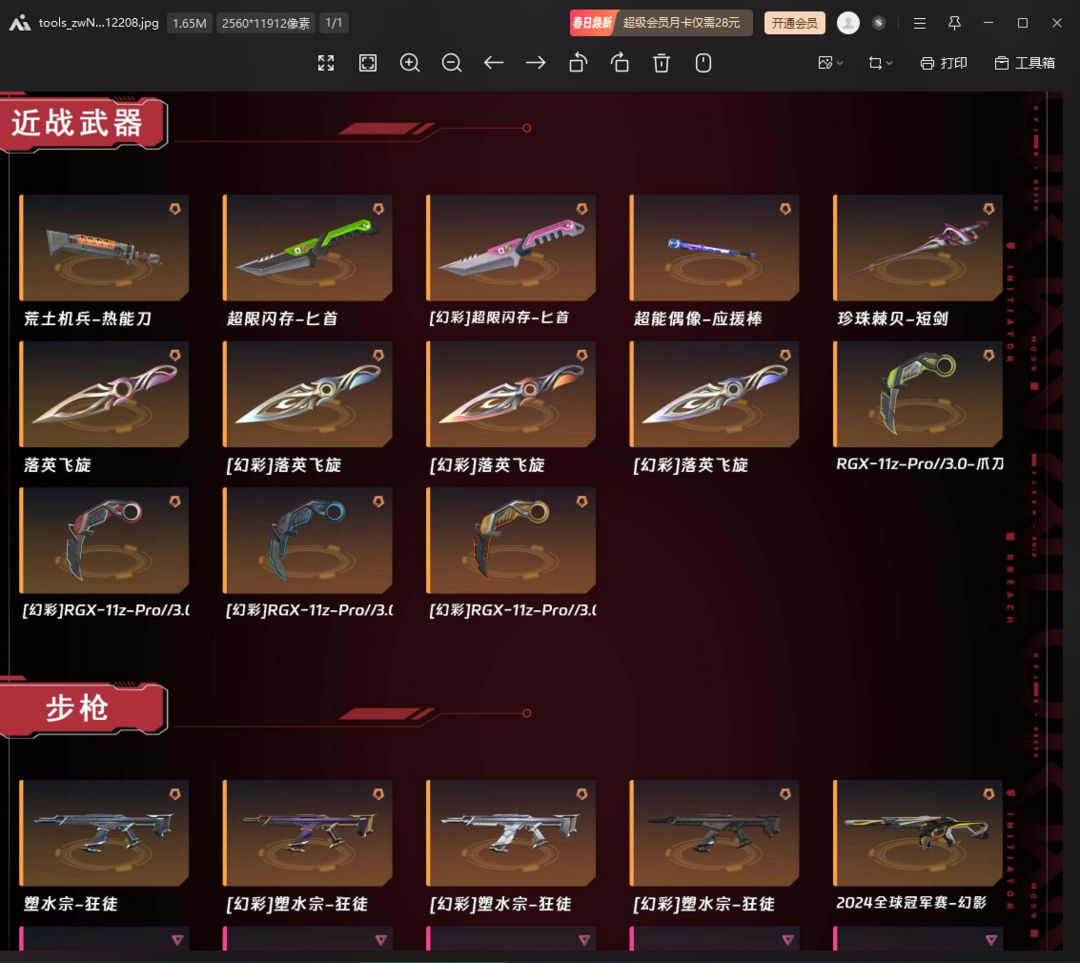This screenshot has height=963, width=1080.
Task: Click the 1.65M file size label
Action: (x=189, y=23)
